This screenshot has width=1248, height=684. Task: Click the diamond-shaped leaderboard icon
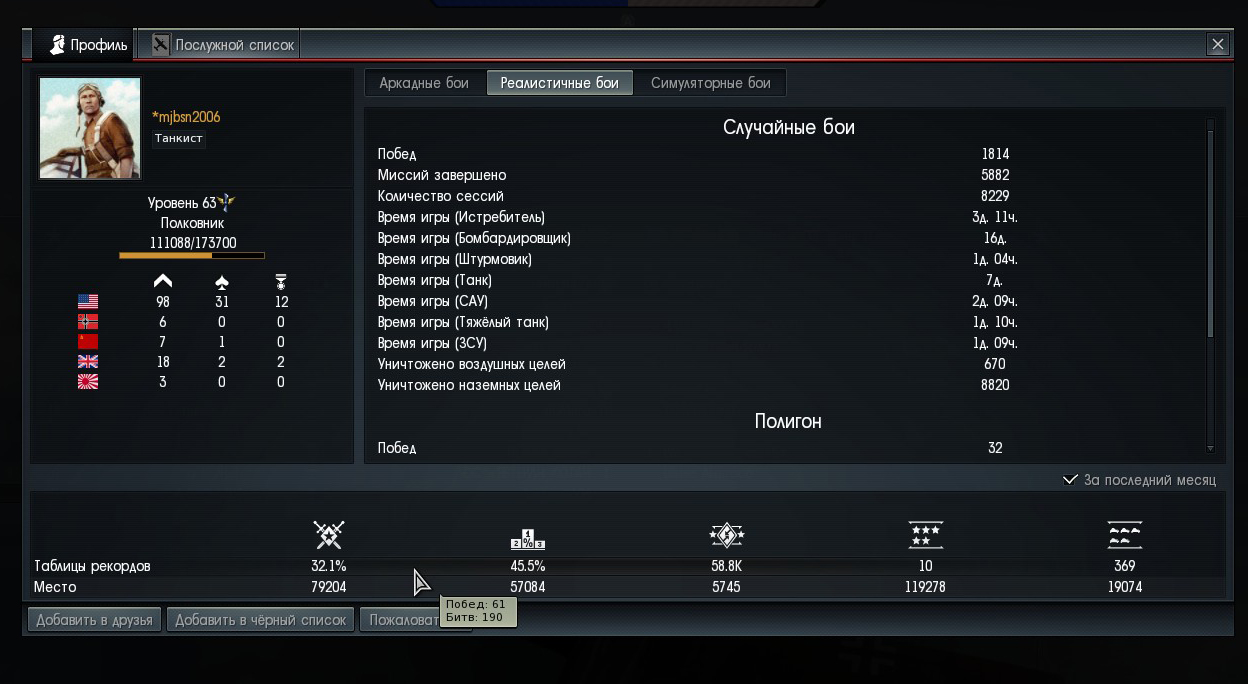pos(726,536)
